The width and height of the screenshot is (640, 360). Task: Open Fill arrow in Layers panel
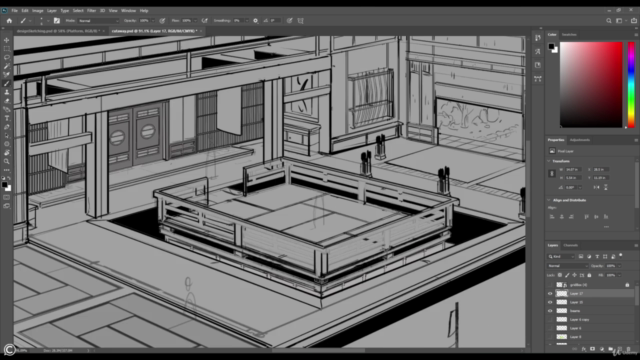[619, 275]
